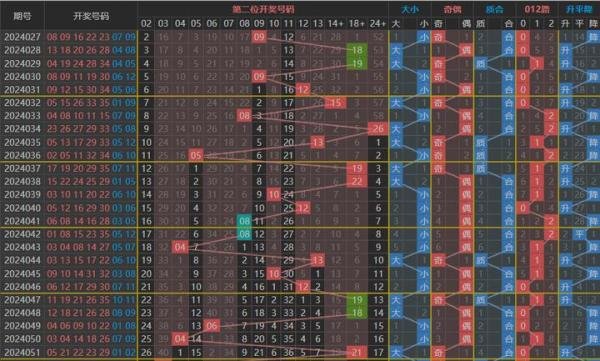Click red 04 cell in row 2024050
Screen dimensions: 600x361
(x=180, y=339)
